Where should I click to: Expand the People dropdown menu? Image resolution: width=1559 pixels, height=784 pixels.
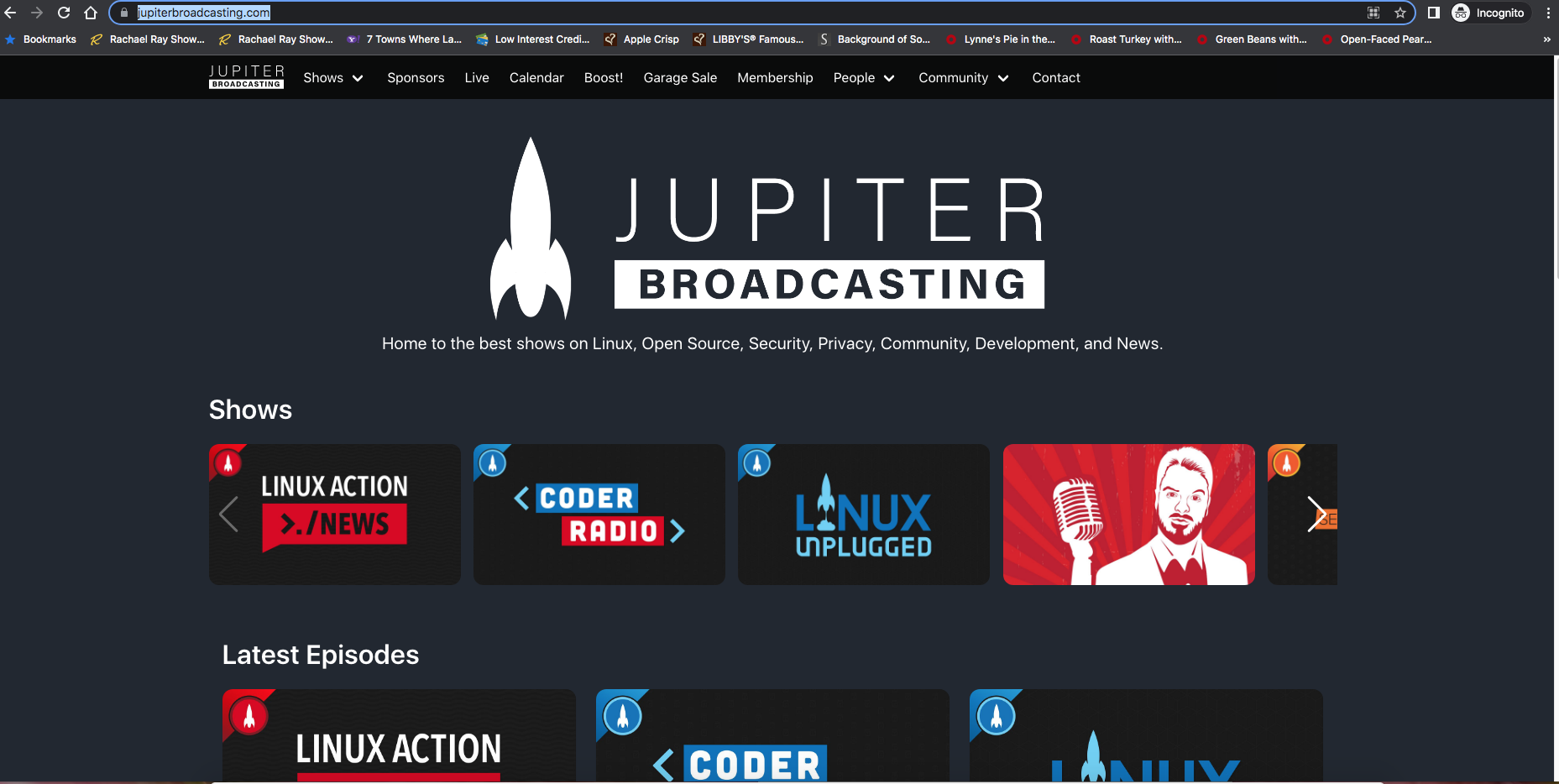[864, 78]
